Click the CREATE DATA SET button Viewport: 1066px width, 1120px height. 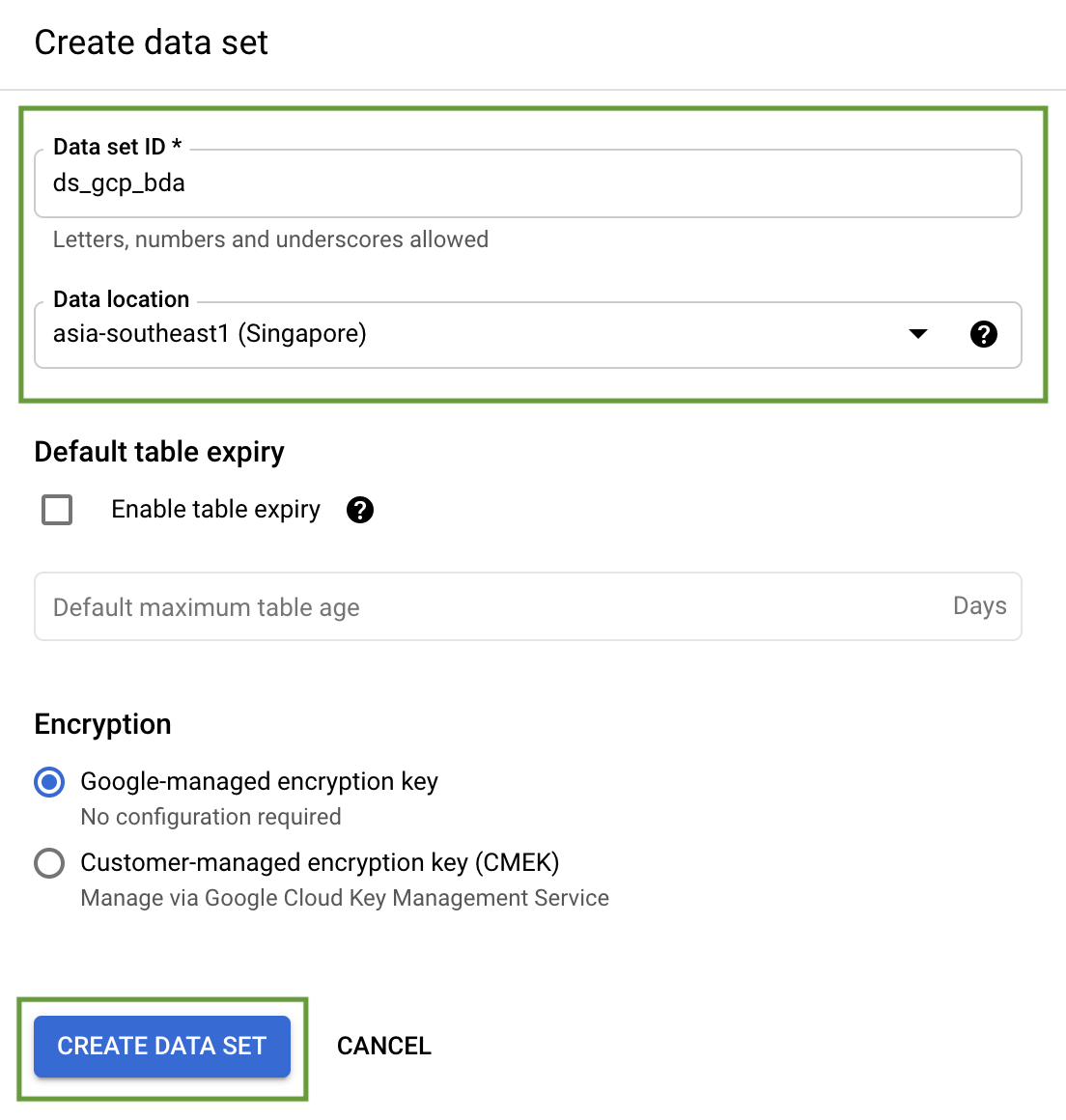tap(162, 1047)
